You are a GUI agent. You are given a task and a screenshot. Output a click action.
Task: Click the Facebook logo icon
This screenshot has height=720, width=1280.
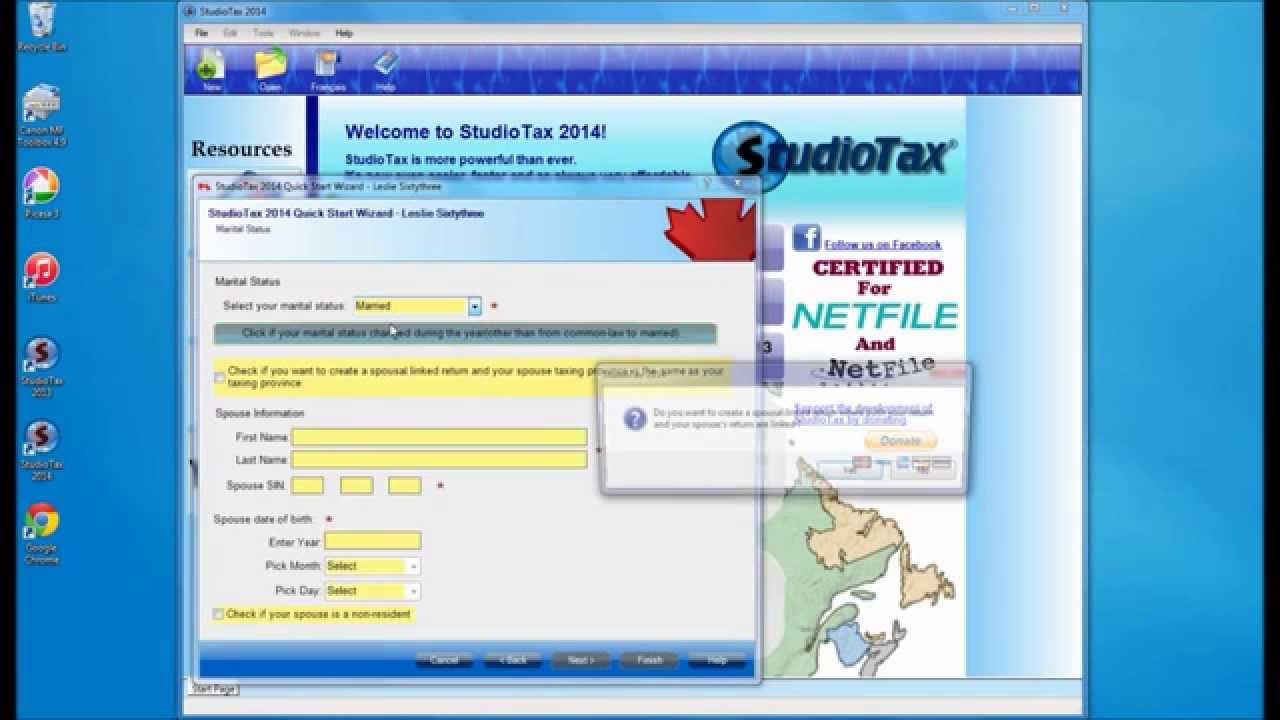[806, 238]
